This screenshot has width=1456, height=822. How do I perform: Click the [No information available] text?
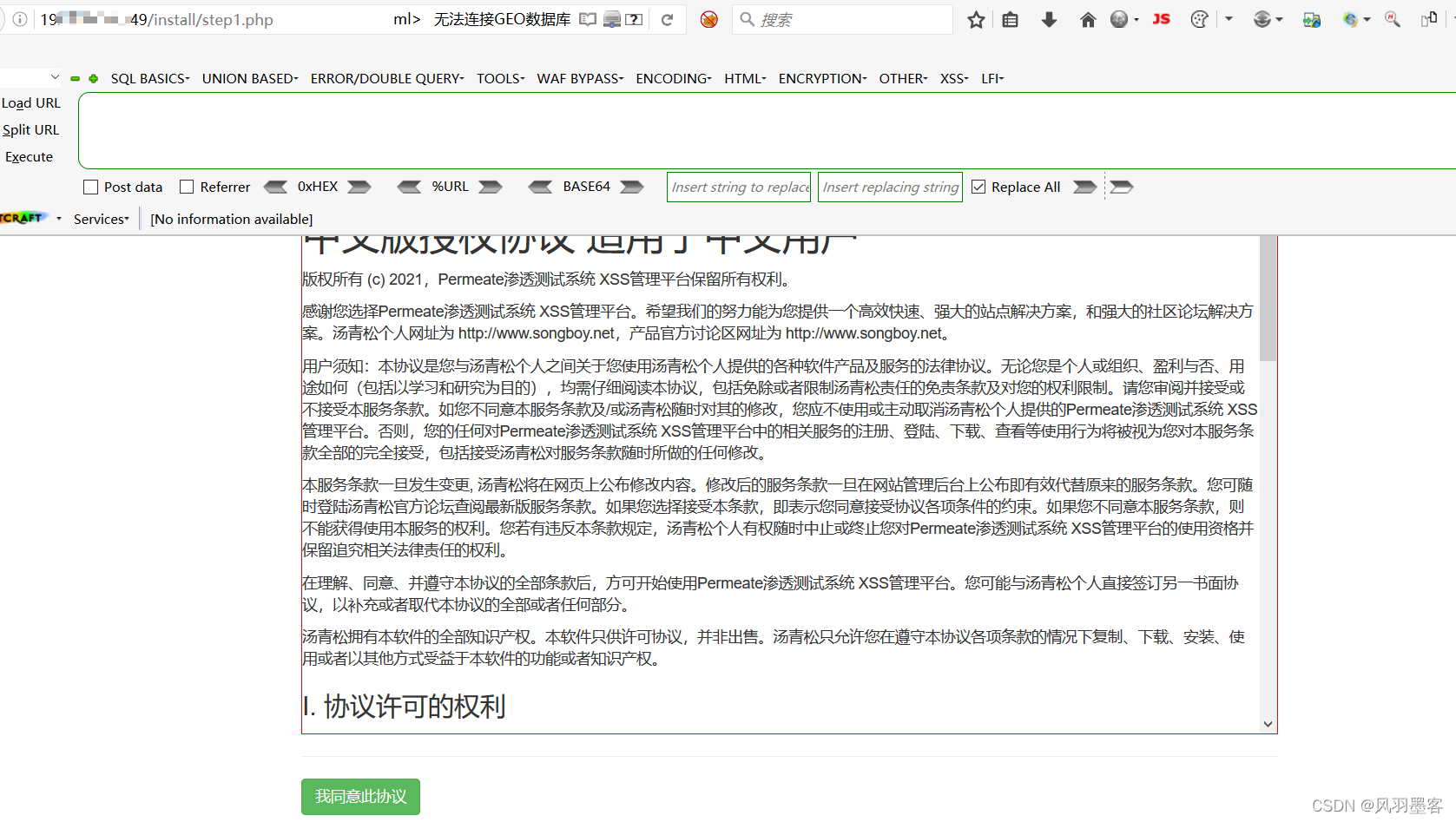(x=232, y=219)
